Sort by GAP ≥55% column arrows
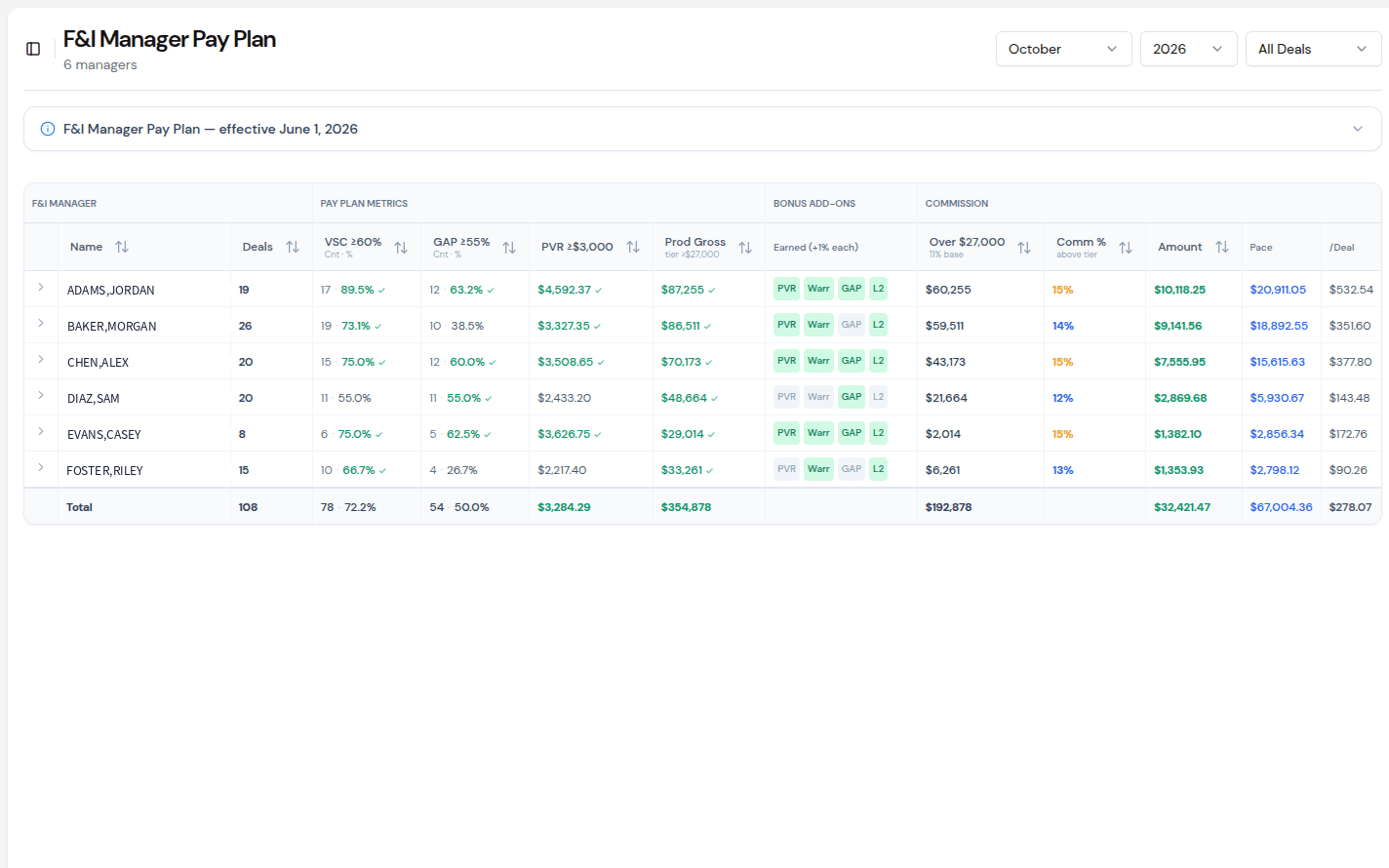The width and height of the screenshot is (1389, 868). (509, 248)
